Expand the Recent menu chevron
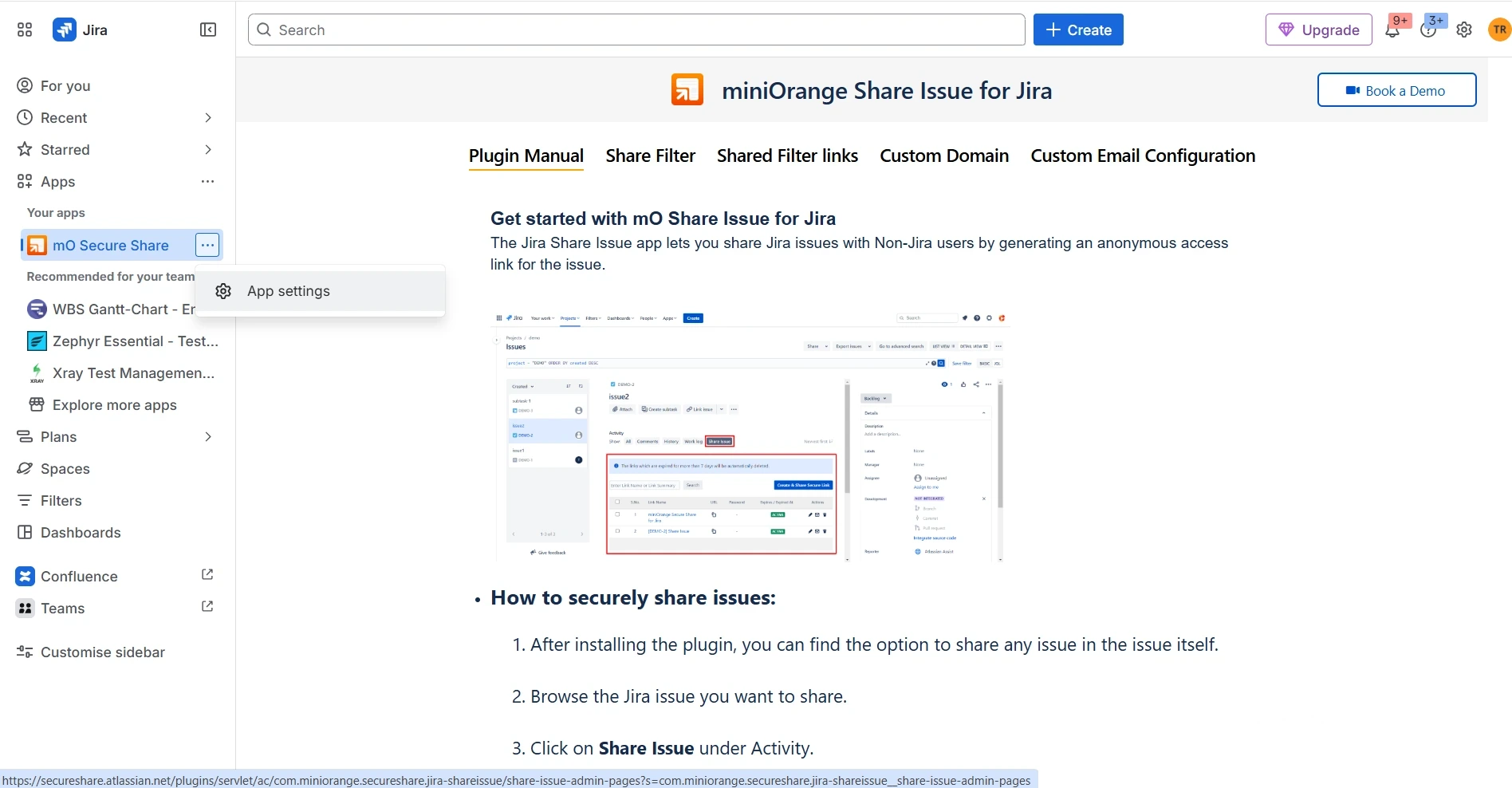1512x788 pixels. pyautogui.click(x=208, y=117)
